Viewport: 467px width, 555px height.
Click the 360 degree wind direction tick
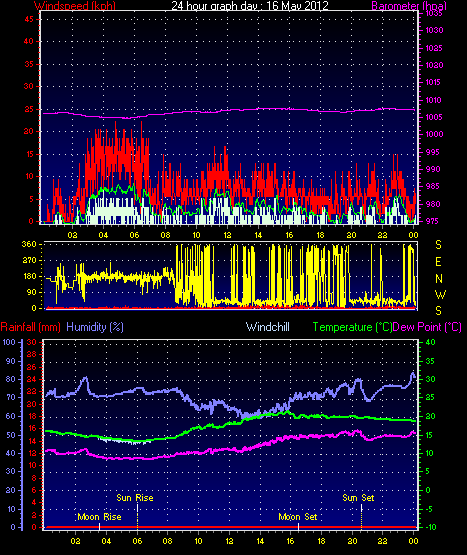click(x=29, y=244)
